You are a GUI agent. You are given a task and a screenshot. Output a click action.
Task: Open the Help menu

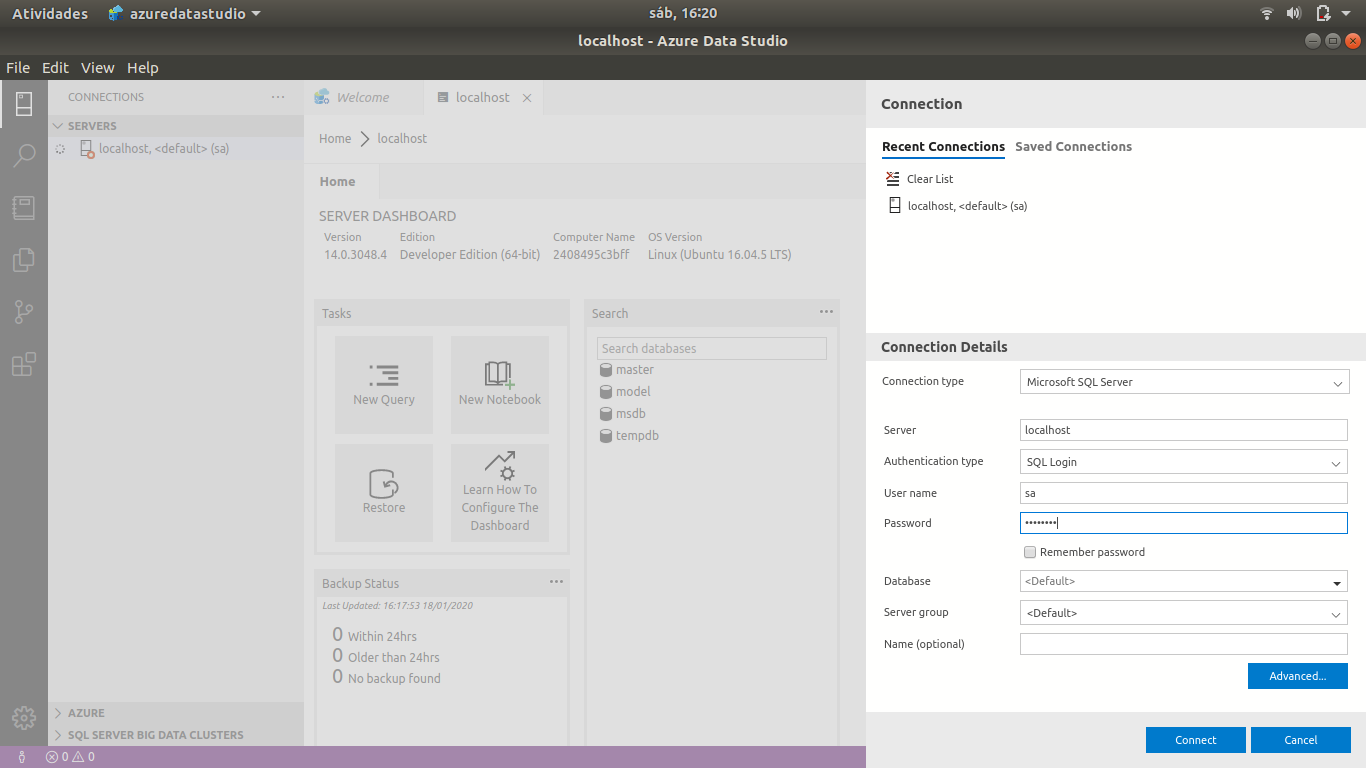click(x=143, y=68)
